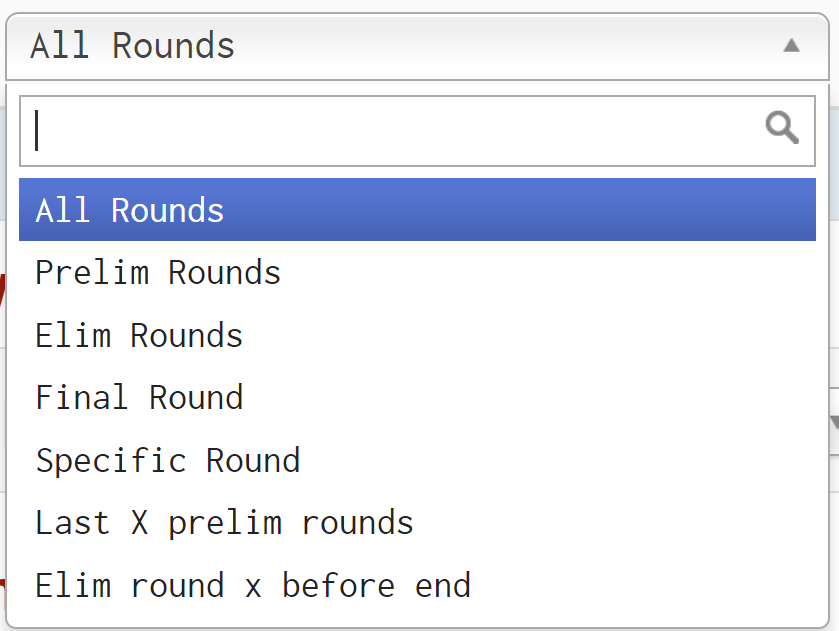Click the magnifying glass search icon
Image resolution: width=839 pixels, height=631 pixels.
[781, 128]
